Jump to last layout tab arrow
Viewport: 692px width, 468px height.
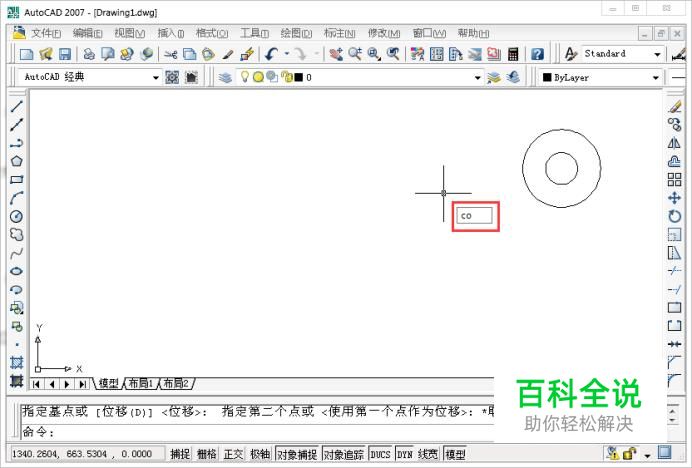[x=83, y=384]
